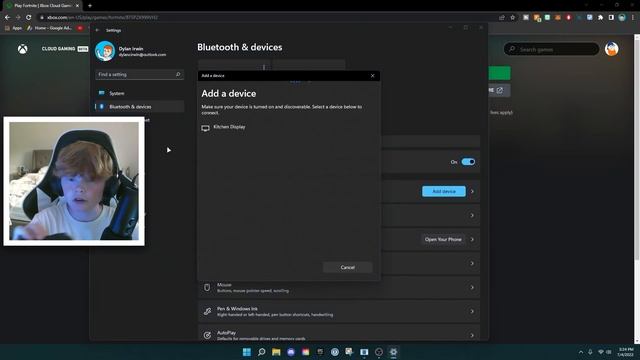Select Bluetooth & devices in the sidebar
Image resolution: width=640 pixels, height=360 pixels.
point(139,107)
